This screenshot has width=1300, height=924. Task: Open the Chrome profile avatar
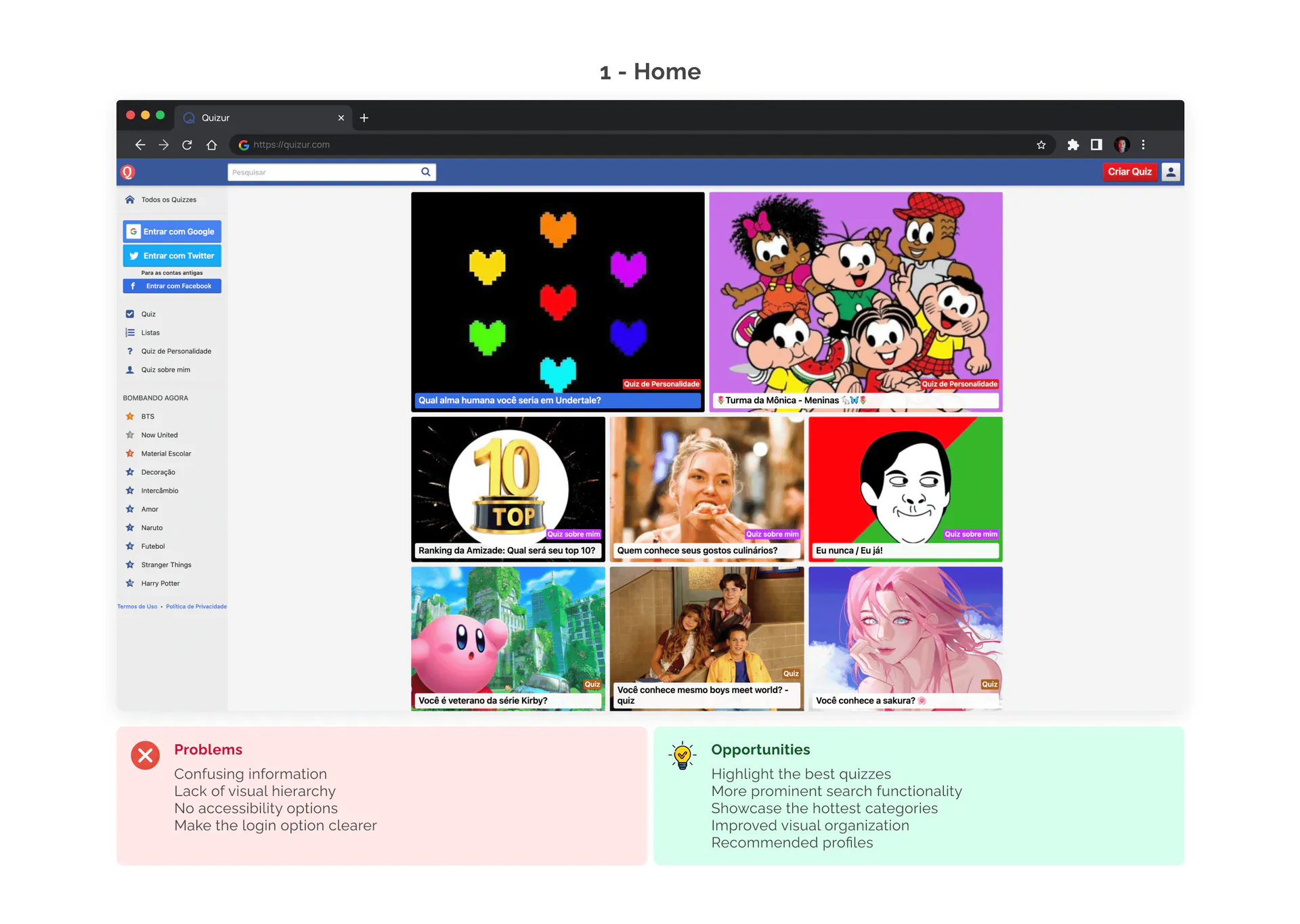(1121, 145)
